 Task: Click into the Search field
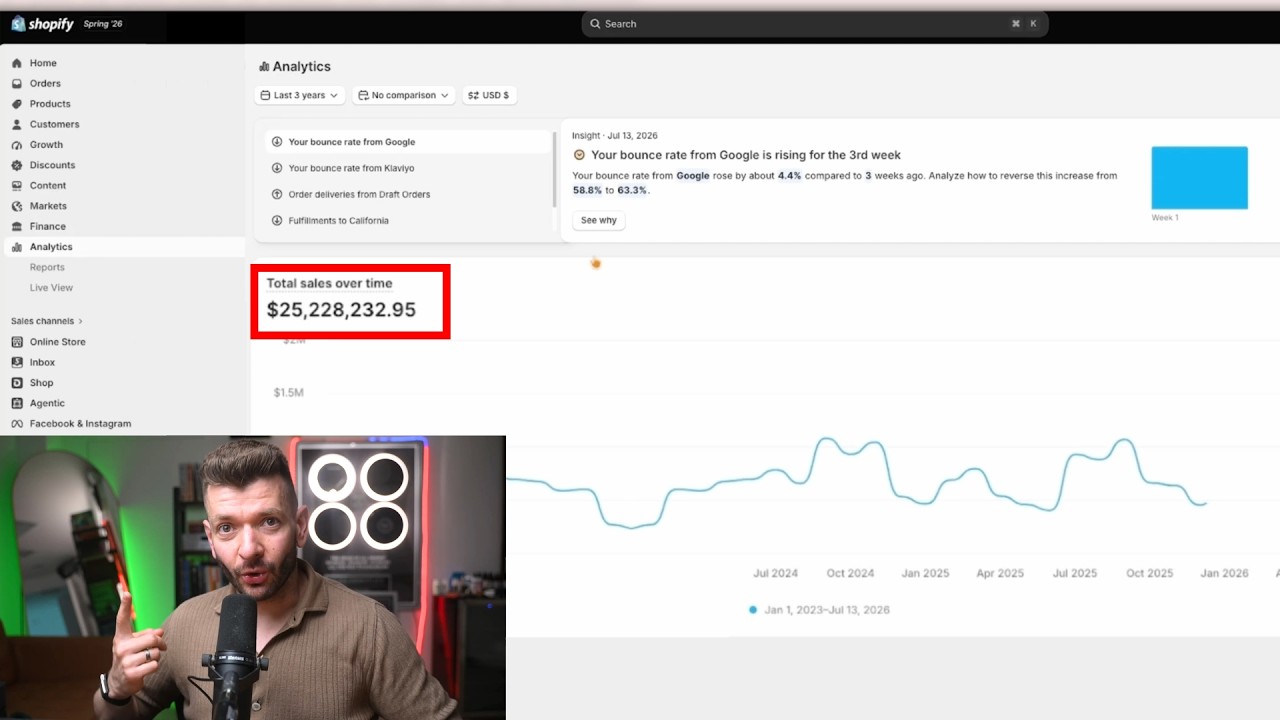click(814, 24)
